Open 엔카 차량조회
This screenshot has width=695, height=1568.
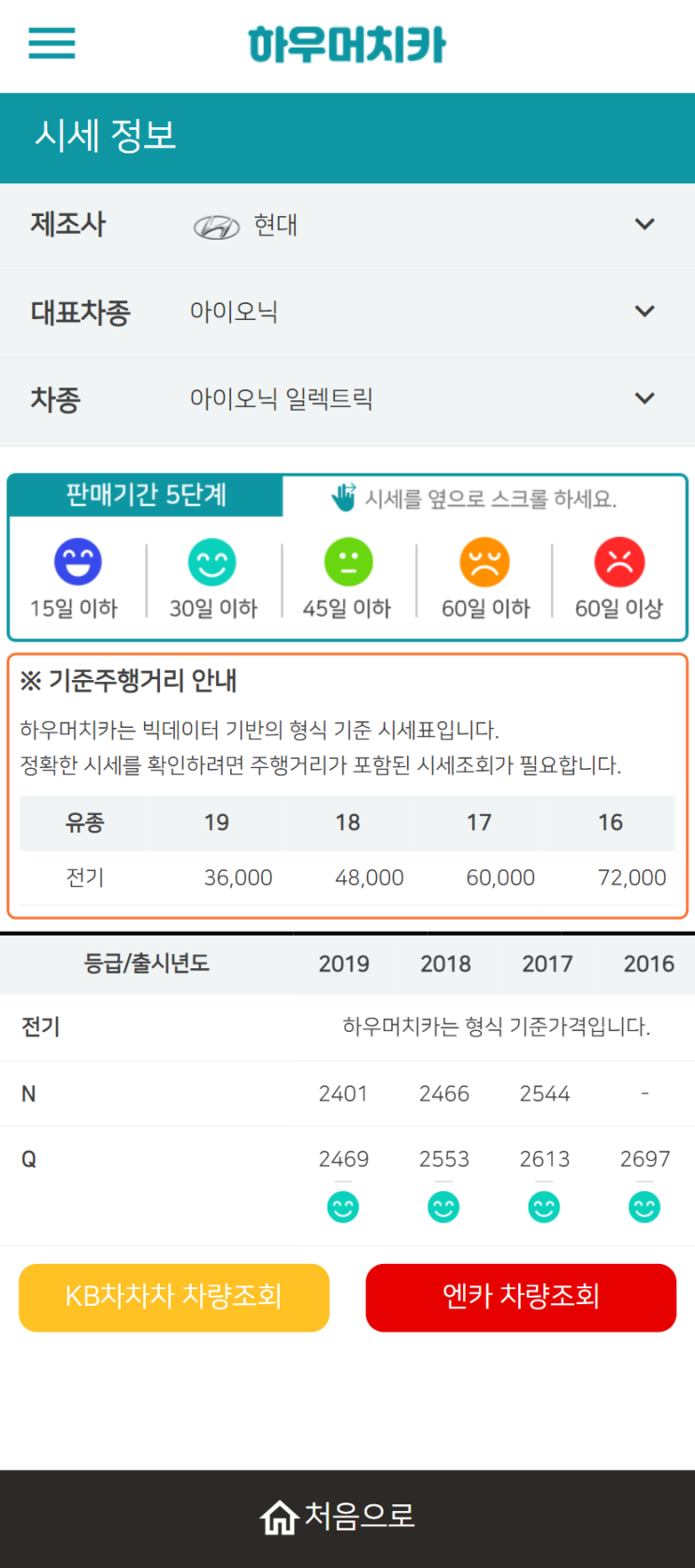(x=521, y=1298)
